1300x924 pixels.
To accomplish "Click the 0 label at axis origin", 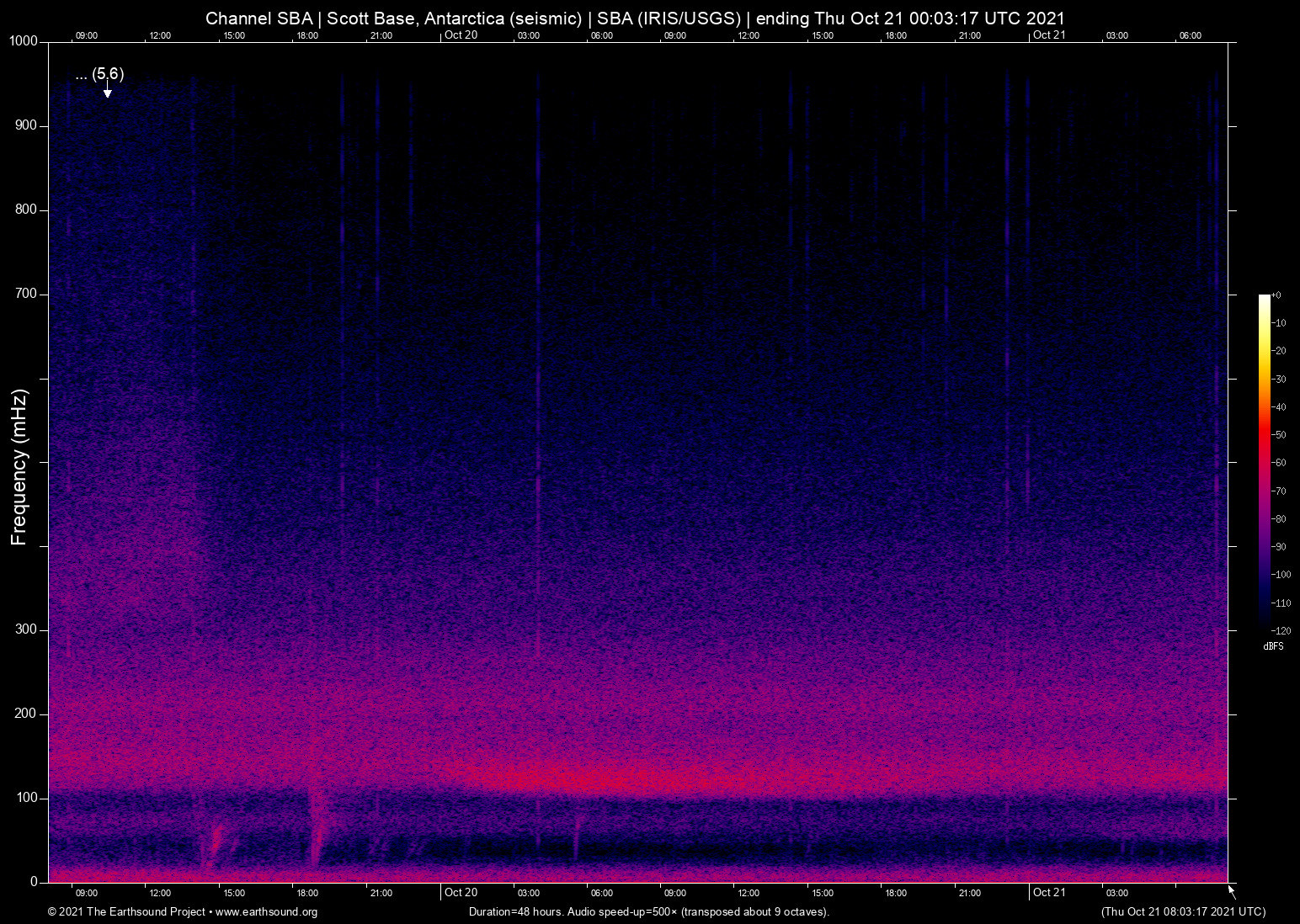I will click(34, 881).
